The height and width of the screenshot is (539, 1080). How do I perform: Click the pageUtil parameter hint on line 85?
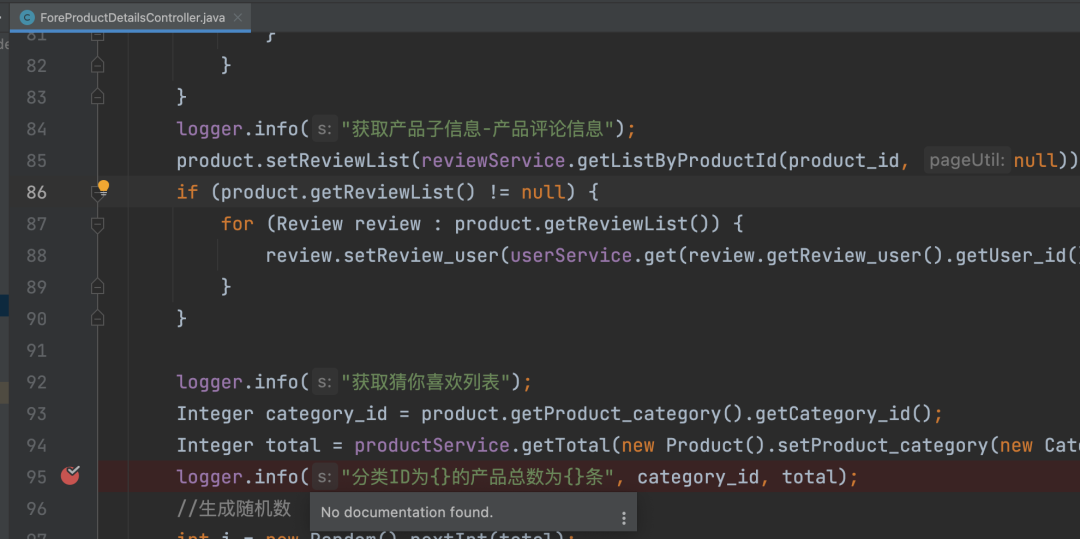click(967, 160)
